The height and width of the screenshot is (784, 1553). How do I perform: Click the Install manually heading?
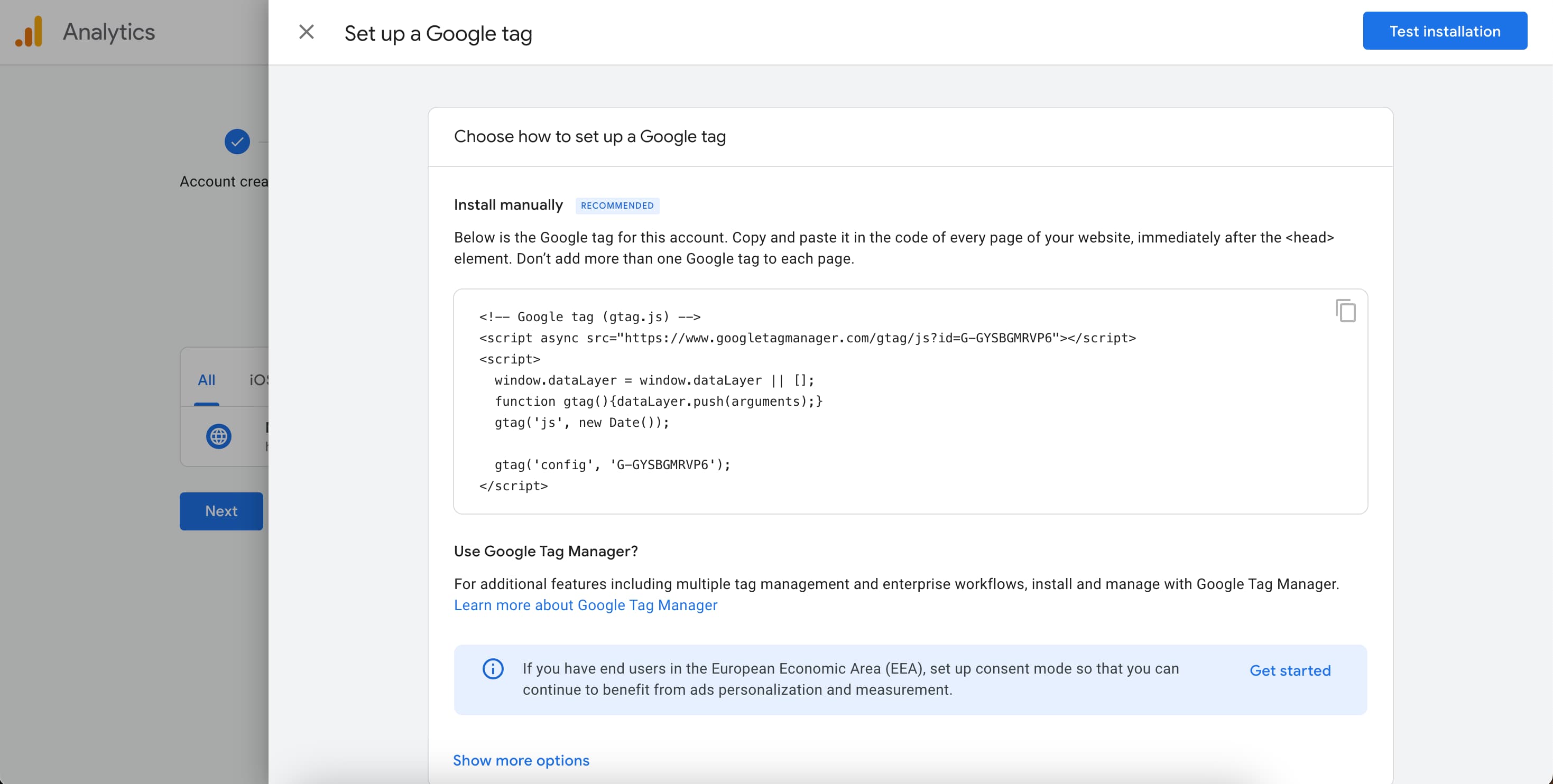[x=507, y=205]
